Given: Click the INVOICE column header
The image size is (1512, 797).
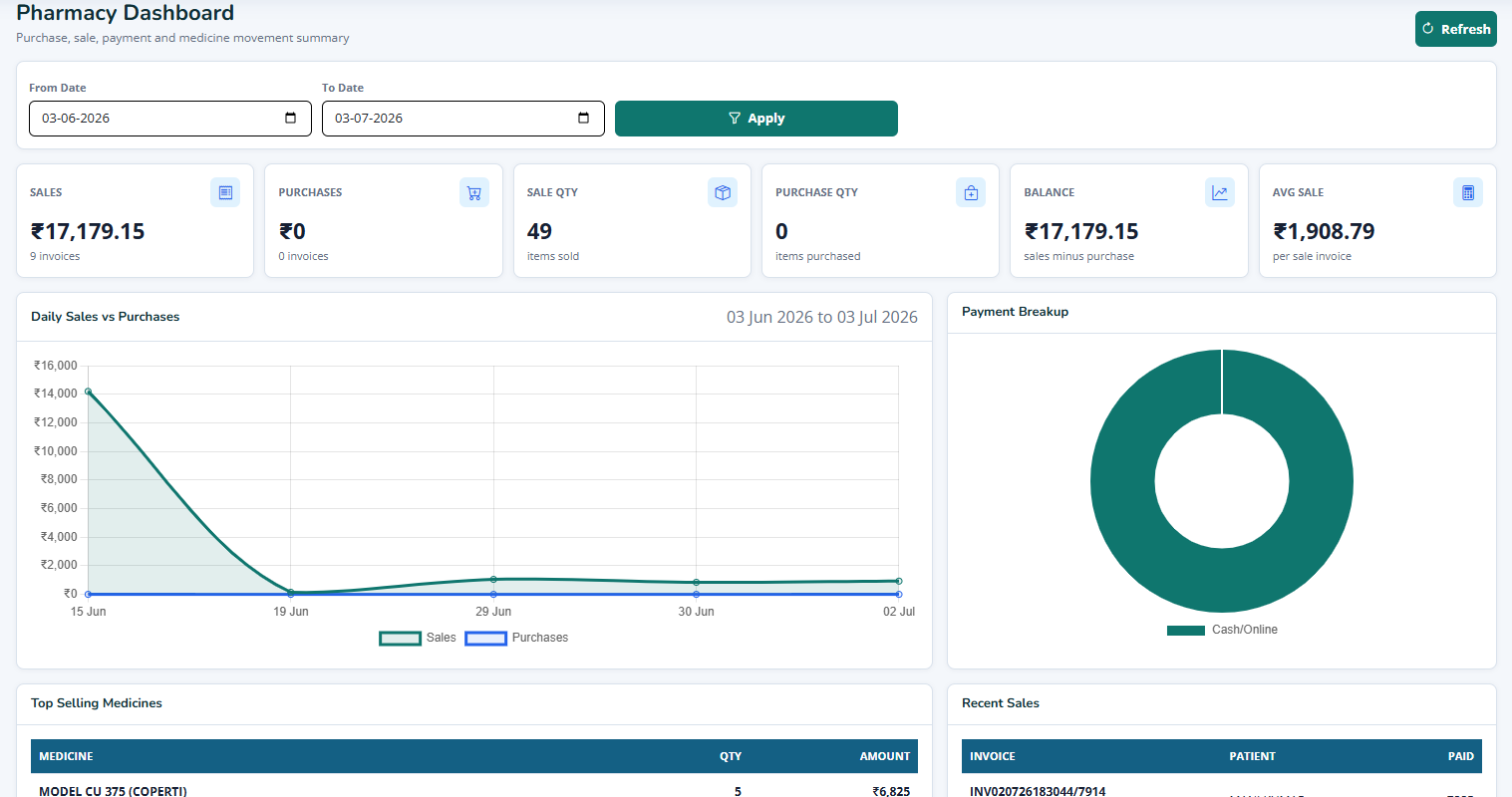Looking at the screenshot, I should pos(993,756).
